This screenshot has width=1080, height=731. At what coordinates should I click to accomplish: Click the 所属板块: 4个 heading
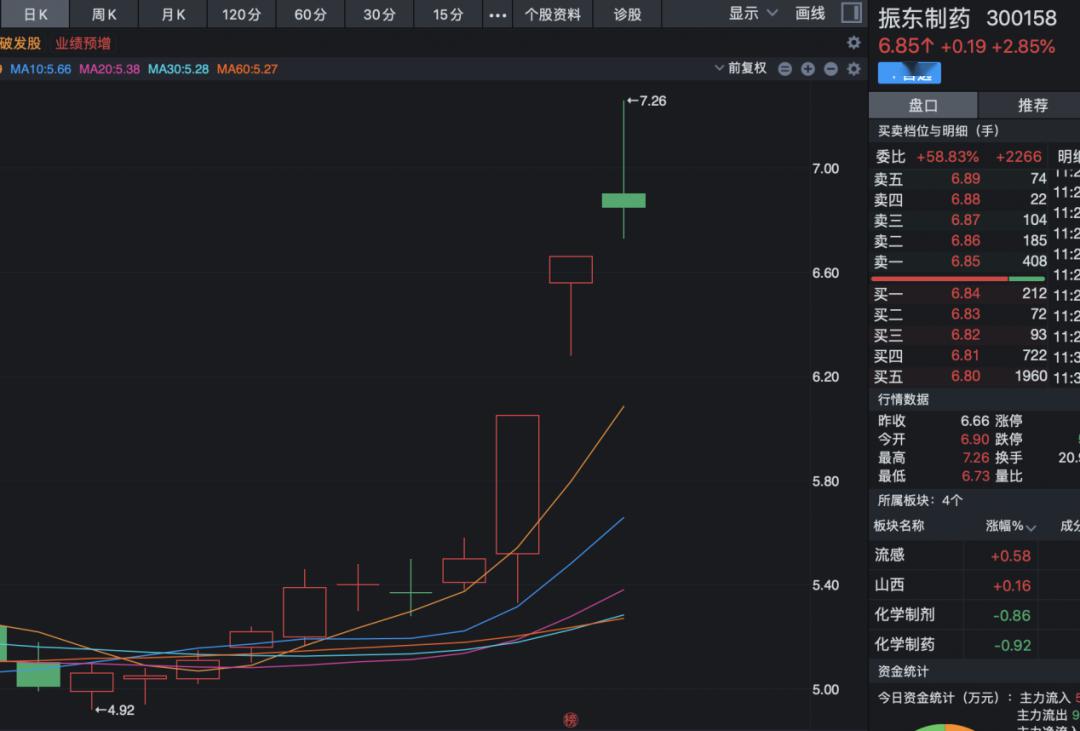(x=920, y=501)
